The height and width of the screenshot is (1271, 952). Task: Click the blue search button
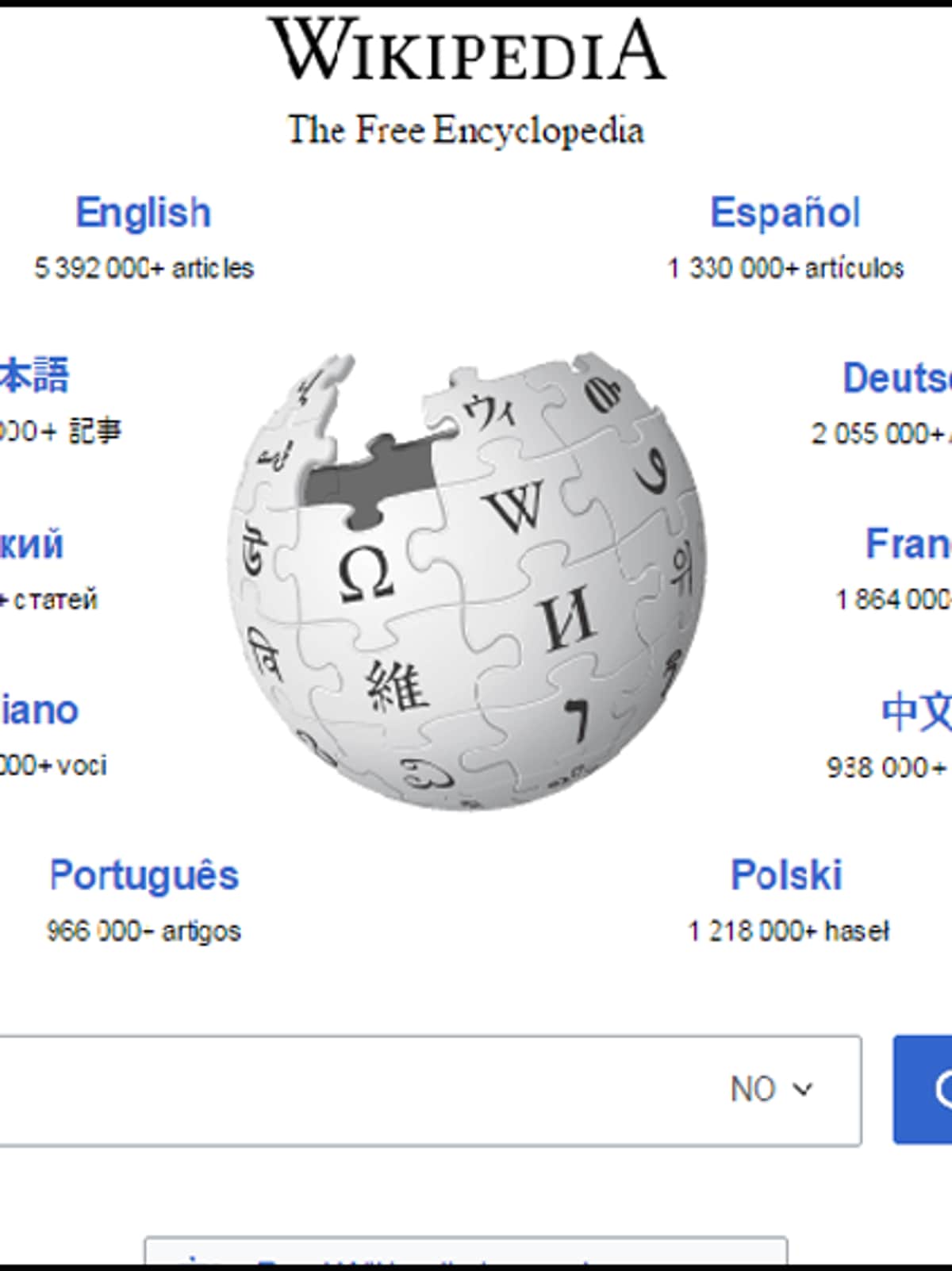pyautogui.click(x=923, y=1089)
